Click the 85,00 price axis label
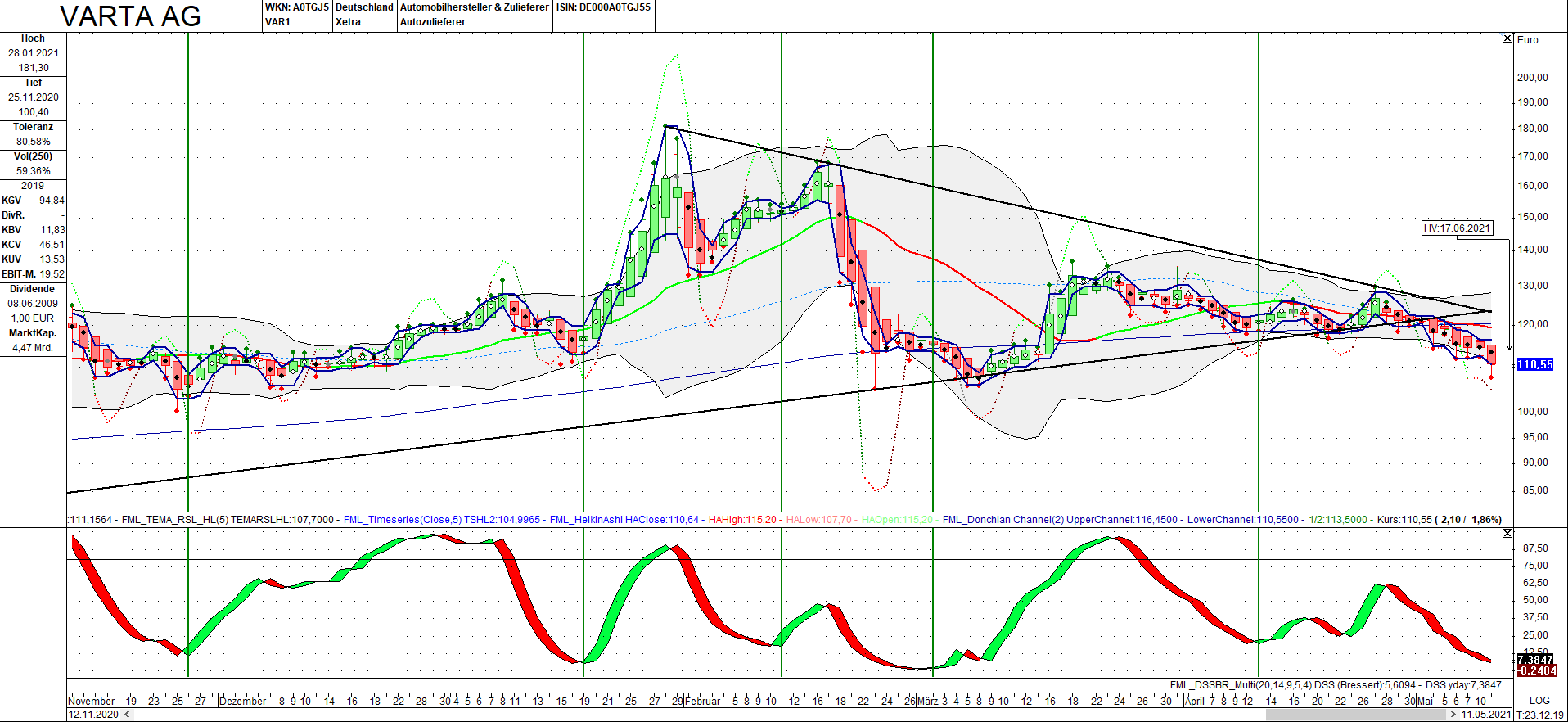The image size is (1568, 722). [x=1534, y=490]
